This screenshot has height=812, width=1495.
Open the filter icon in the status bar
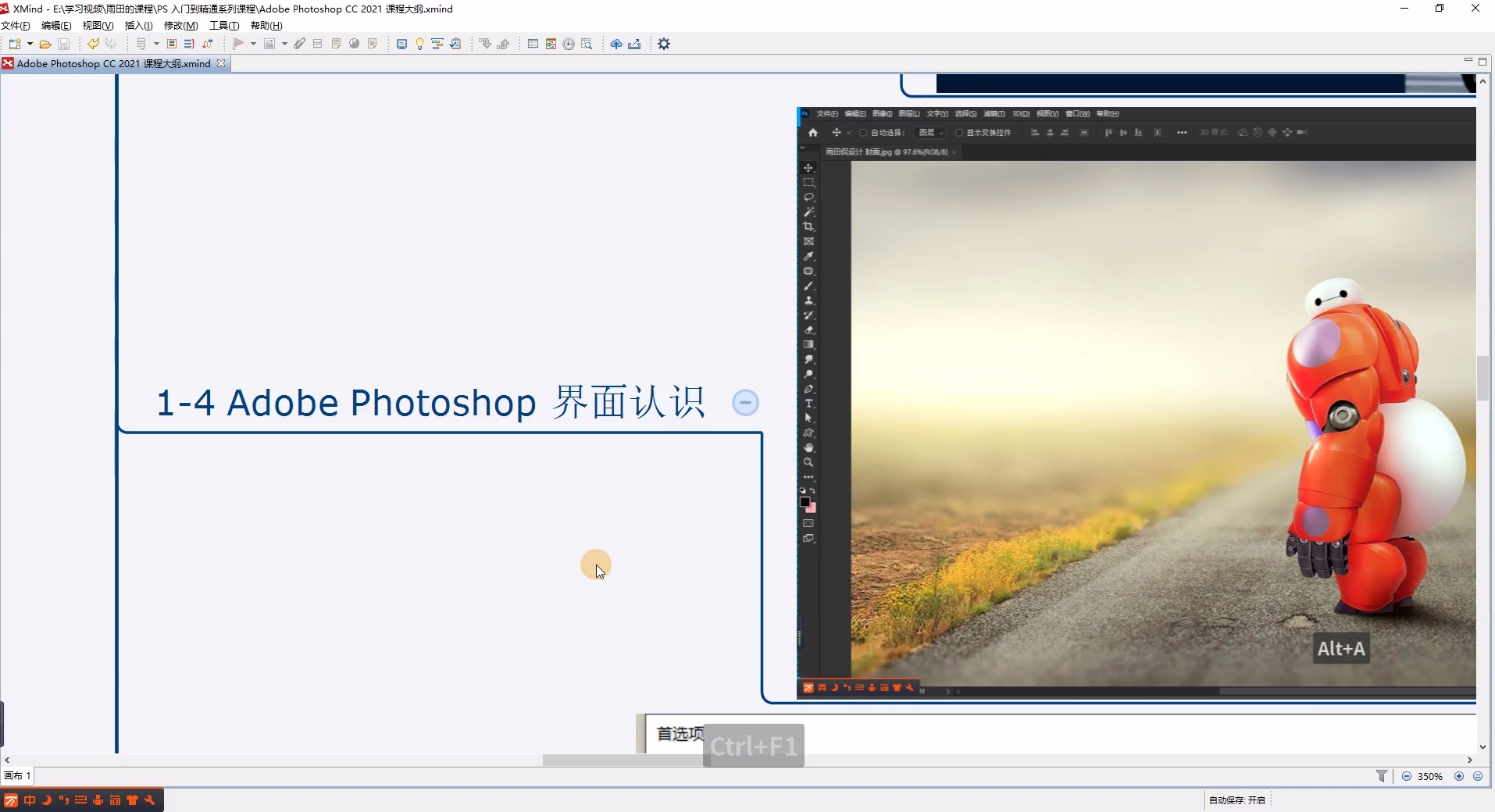1382,776
